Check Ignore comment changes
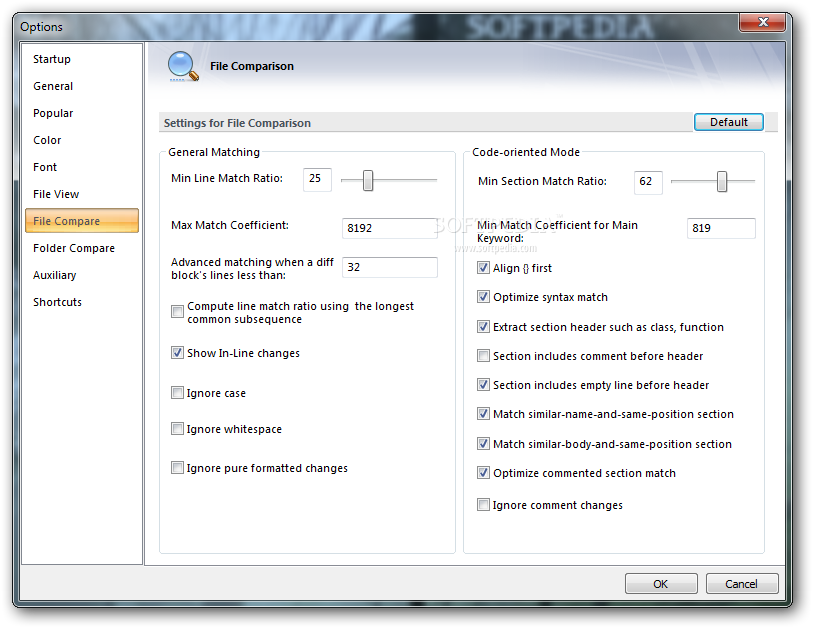813x628 pixels. (x=483, y=505)
